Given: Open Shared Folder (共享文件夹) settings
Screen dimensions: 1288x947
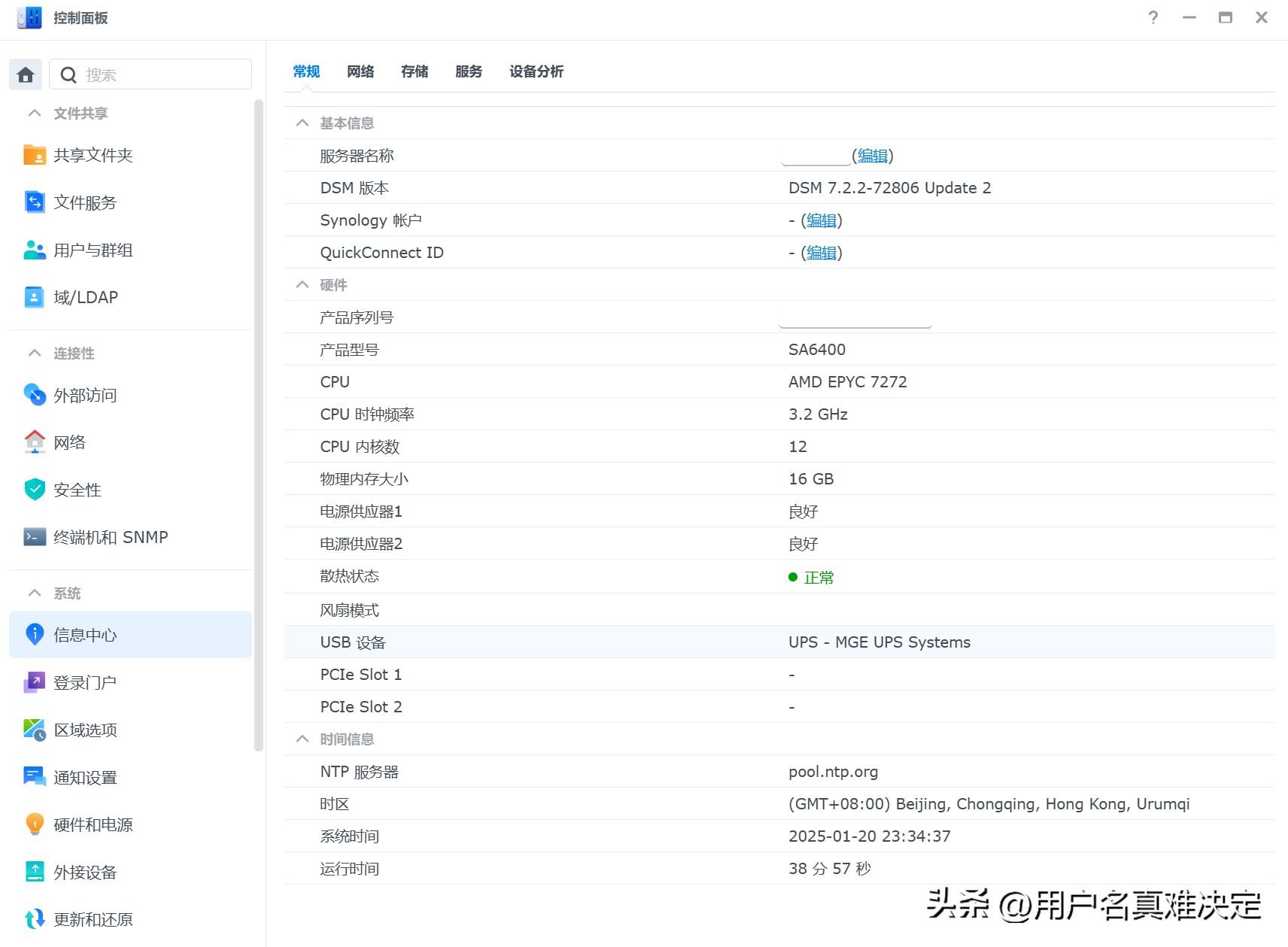Looking at the screenshot, I should coord(93,156).
